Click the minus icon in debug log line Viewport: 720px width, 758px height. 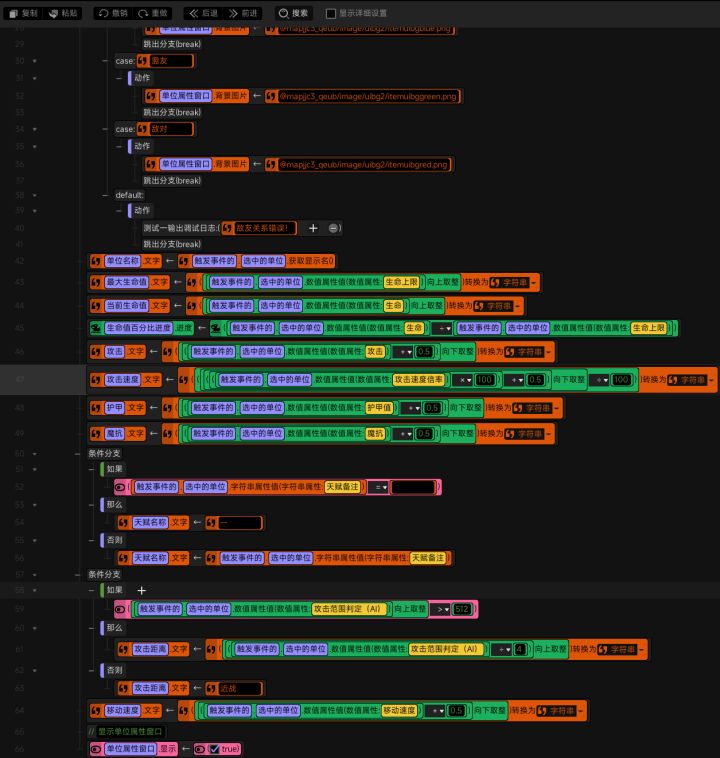click(333, 228)
